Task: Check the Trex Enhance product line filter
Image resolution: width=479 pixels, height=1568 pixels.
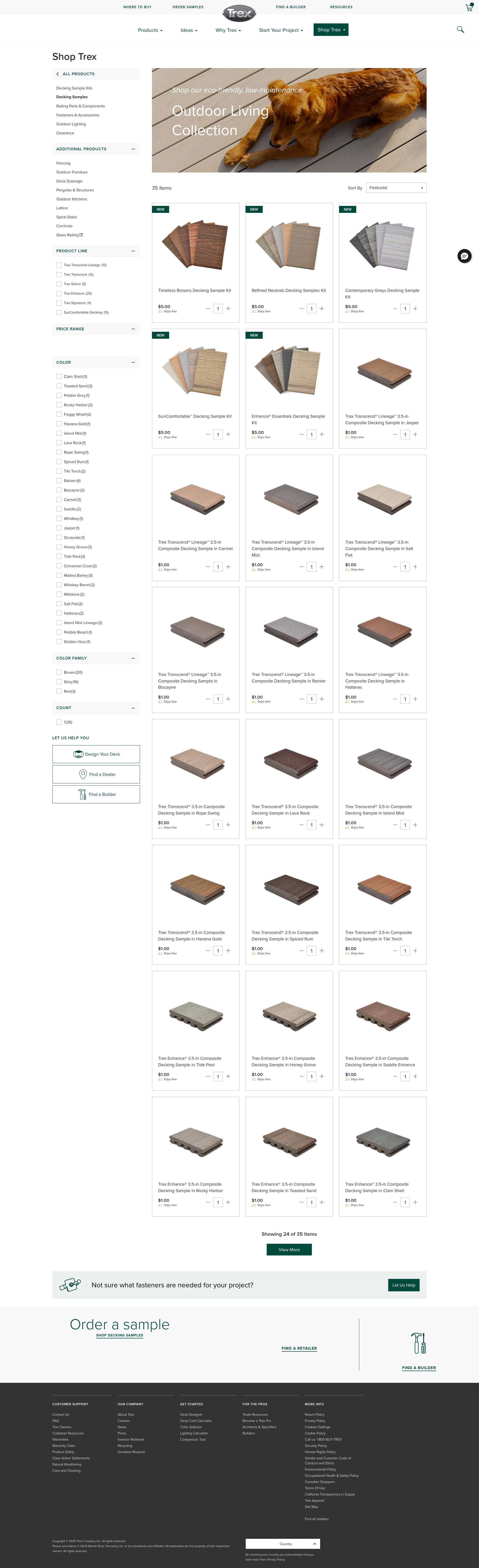Action: pos(59,293)
